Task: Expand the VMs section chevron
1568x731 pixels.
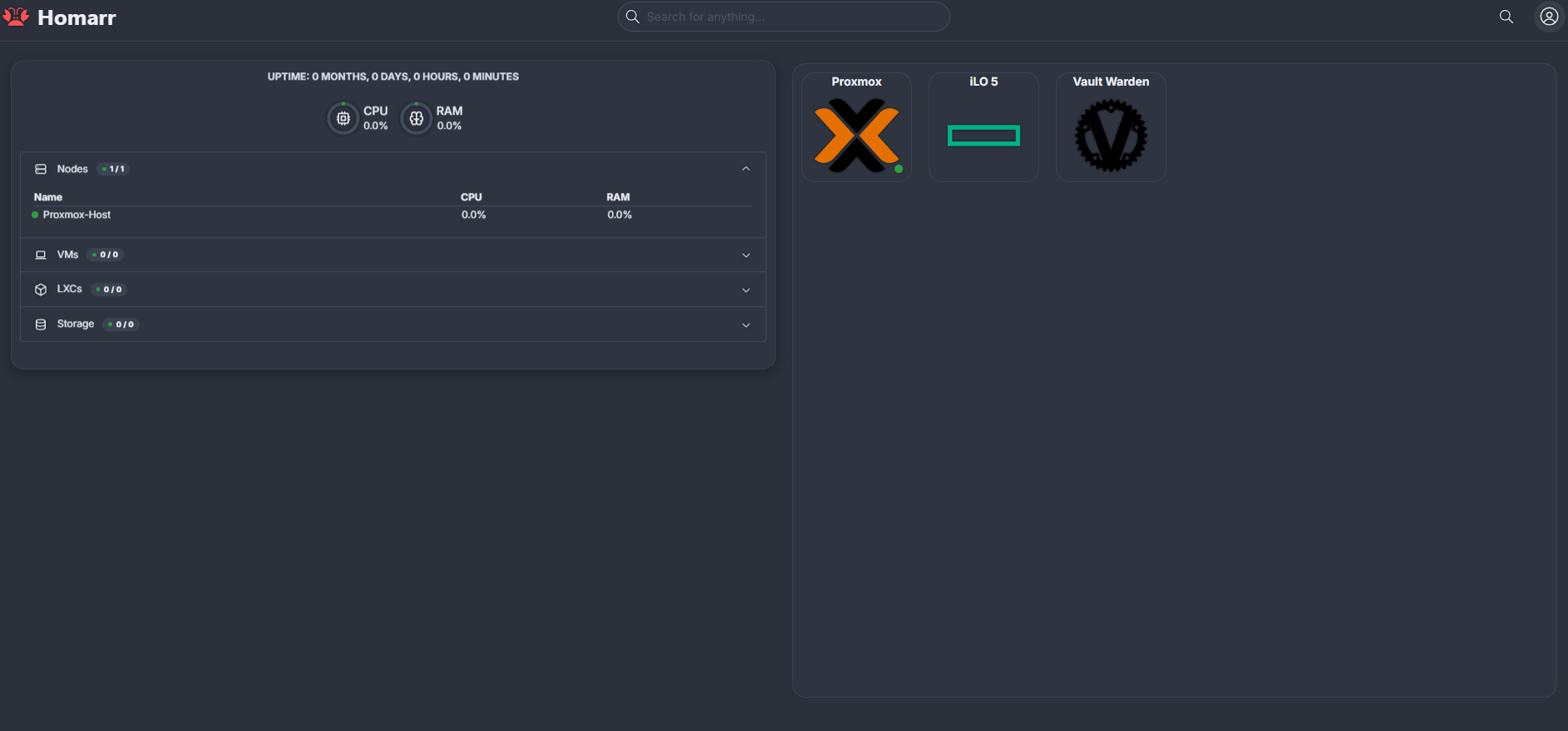Action: (746, 255)
